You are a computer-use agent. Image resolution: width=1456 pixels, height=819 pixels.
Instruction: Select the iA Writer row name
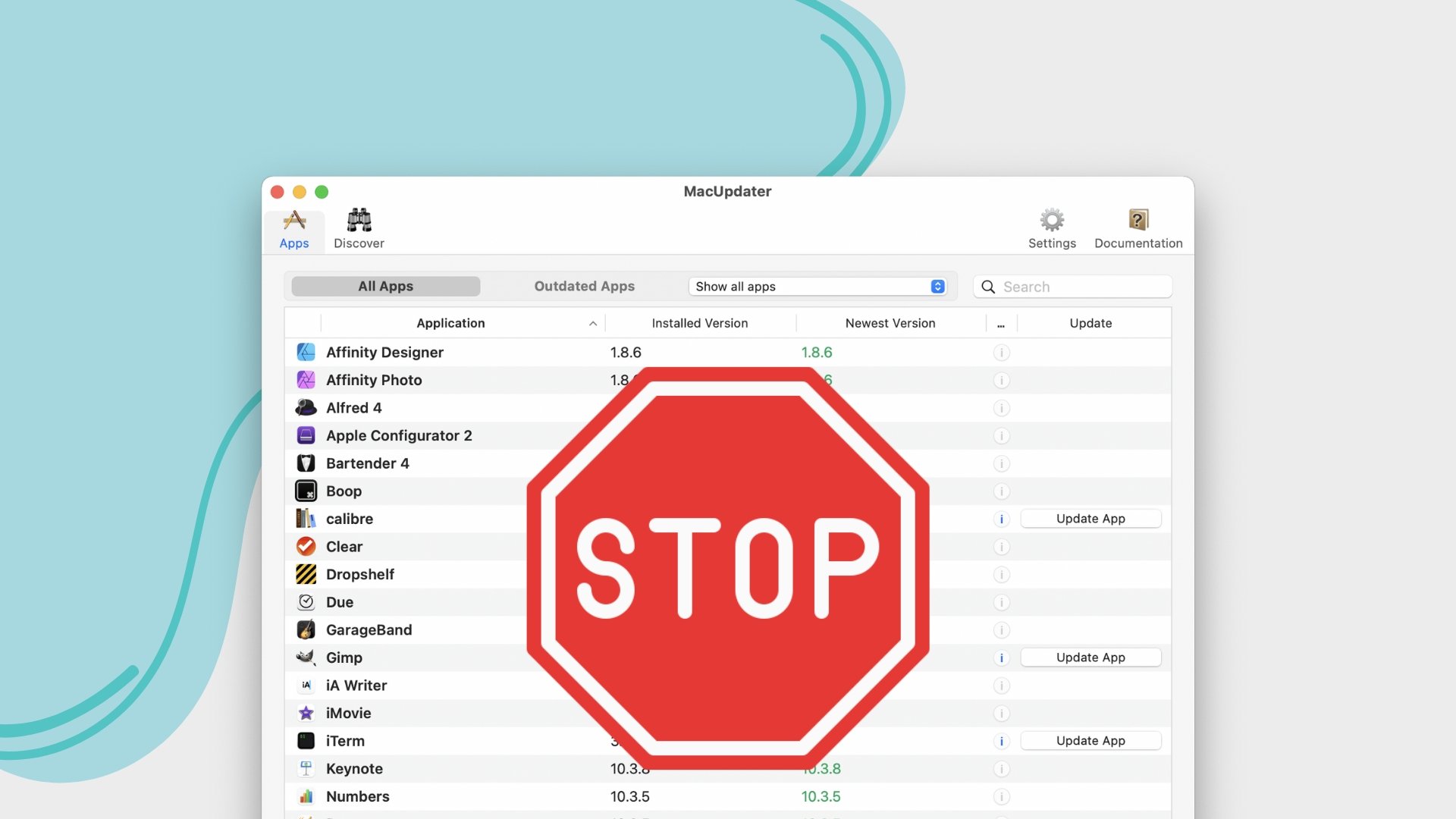point(356,686)
